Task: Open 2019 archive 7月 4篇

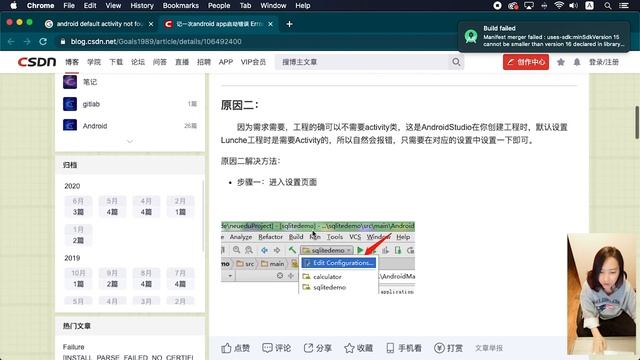Action: pyautogui.click(x=180, y=278)
